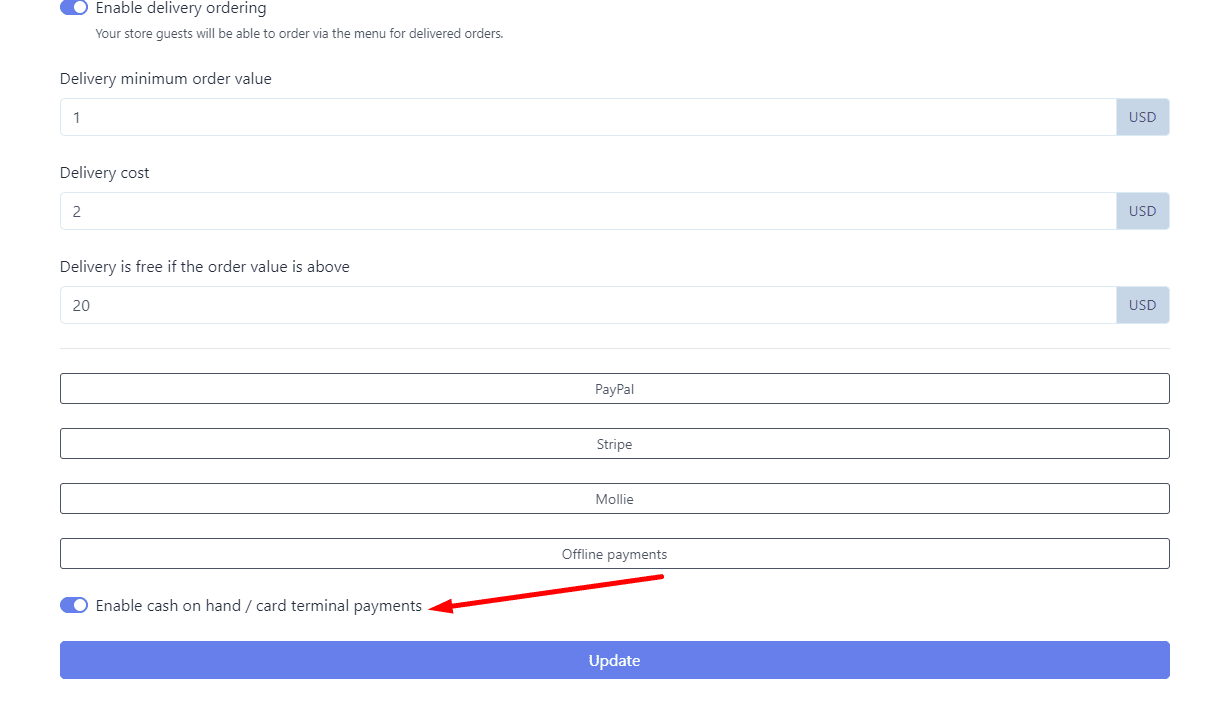Focus the Delivery cost input field

coord(588,211)
